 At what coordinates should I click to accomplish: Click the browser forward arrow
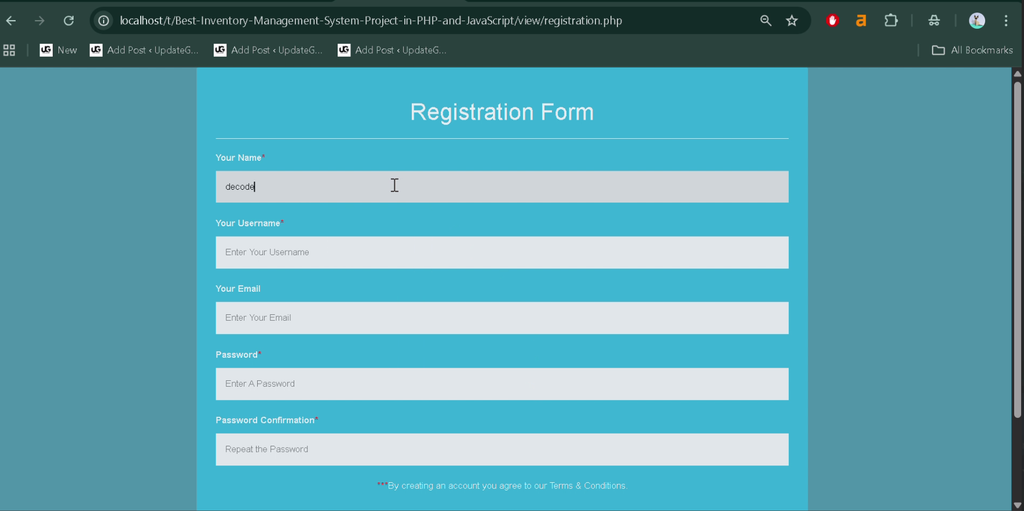tap(40, 21)
